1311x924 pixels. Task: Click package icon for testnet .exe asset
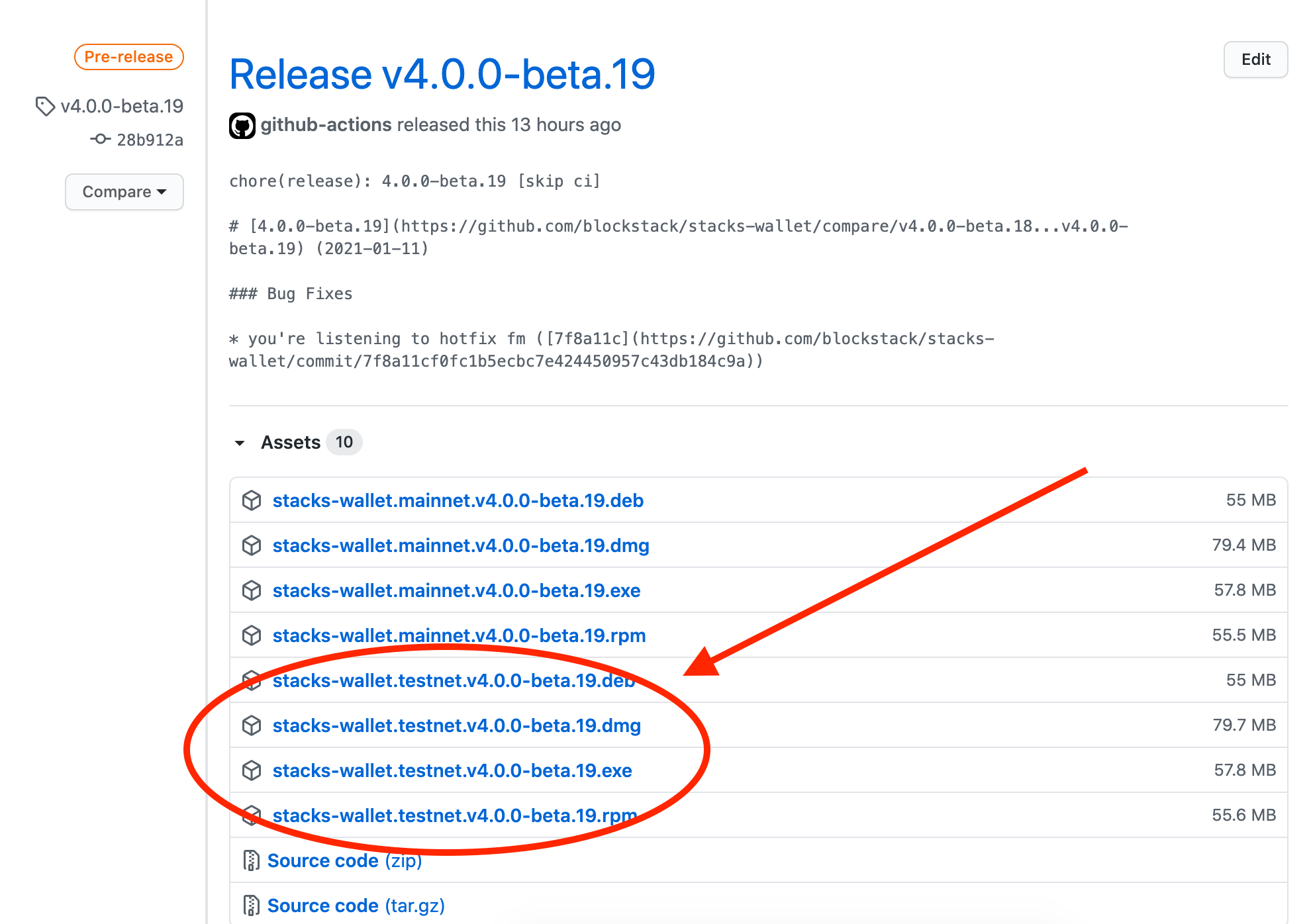tap(252, 770)
